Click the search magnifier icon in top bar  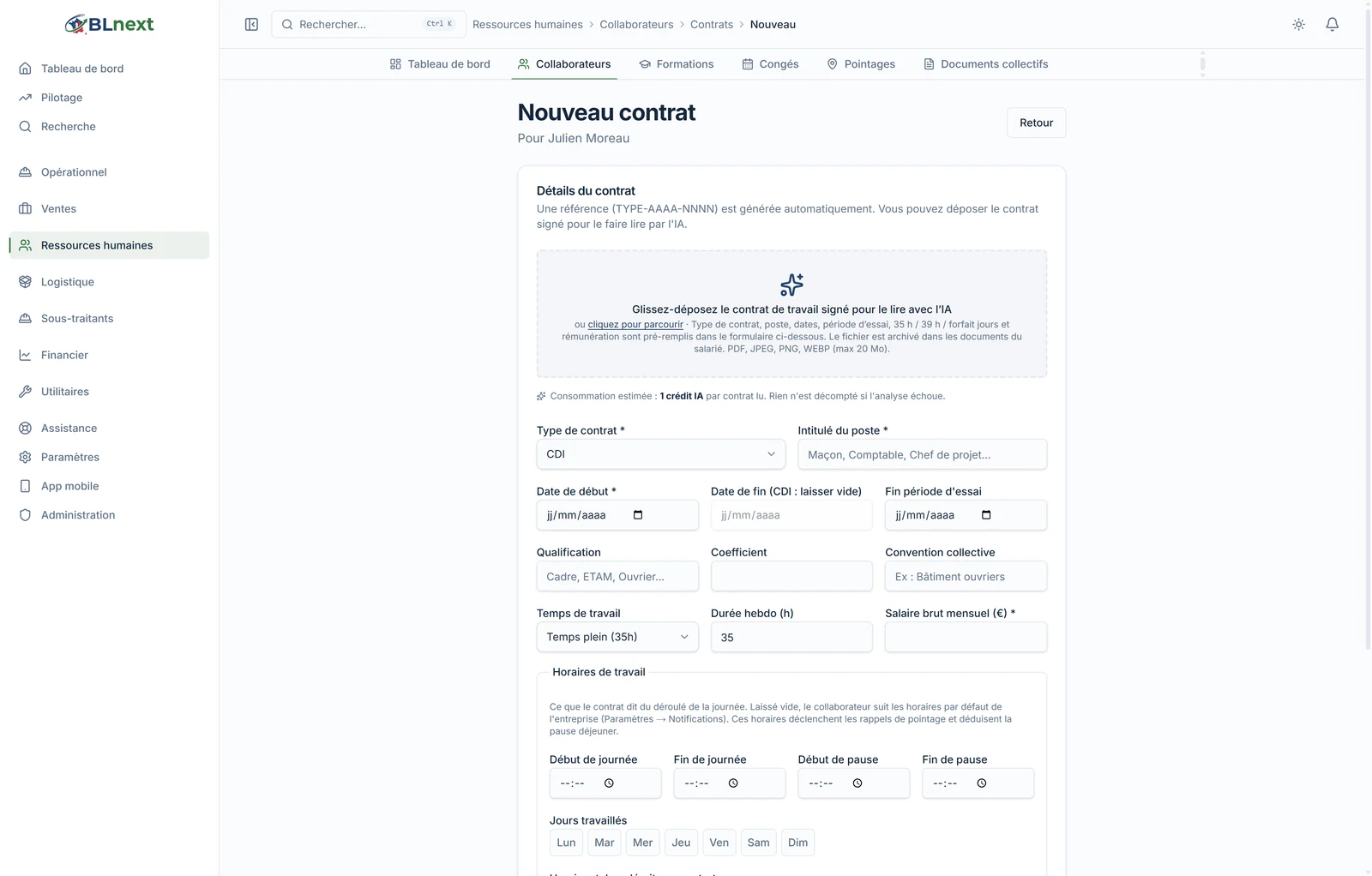(x=287, y=24)
